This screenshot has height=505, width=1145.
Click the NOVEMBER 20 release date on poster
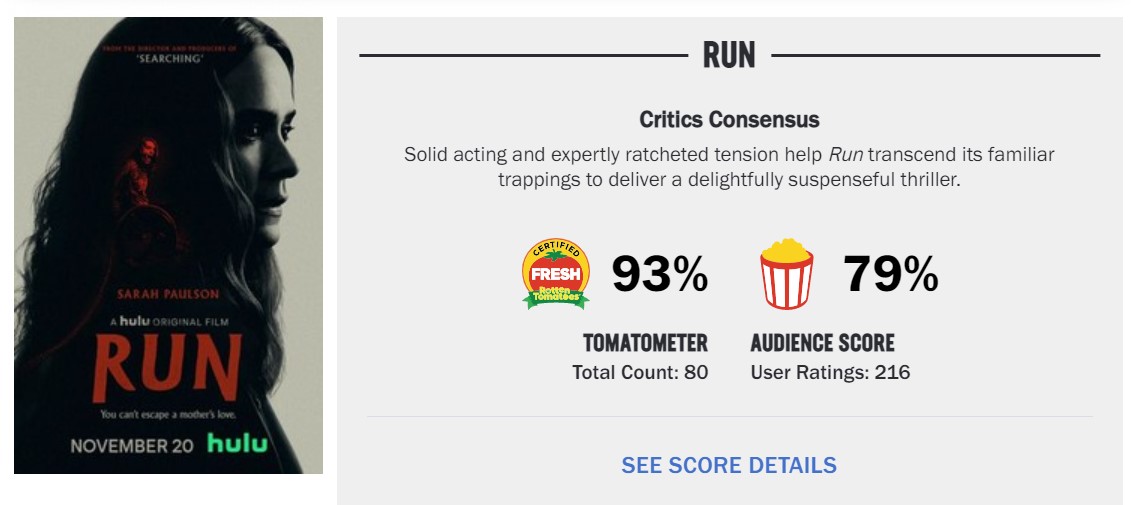[133, 444]
